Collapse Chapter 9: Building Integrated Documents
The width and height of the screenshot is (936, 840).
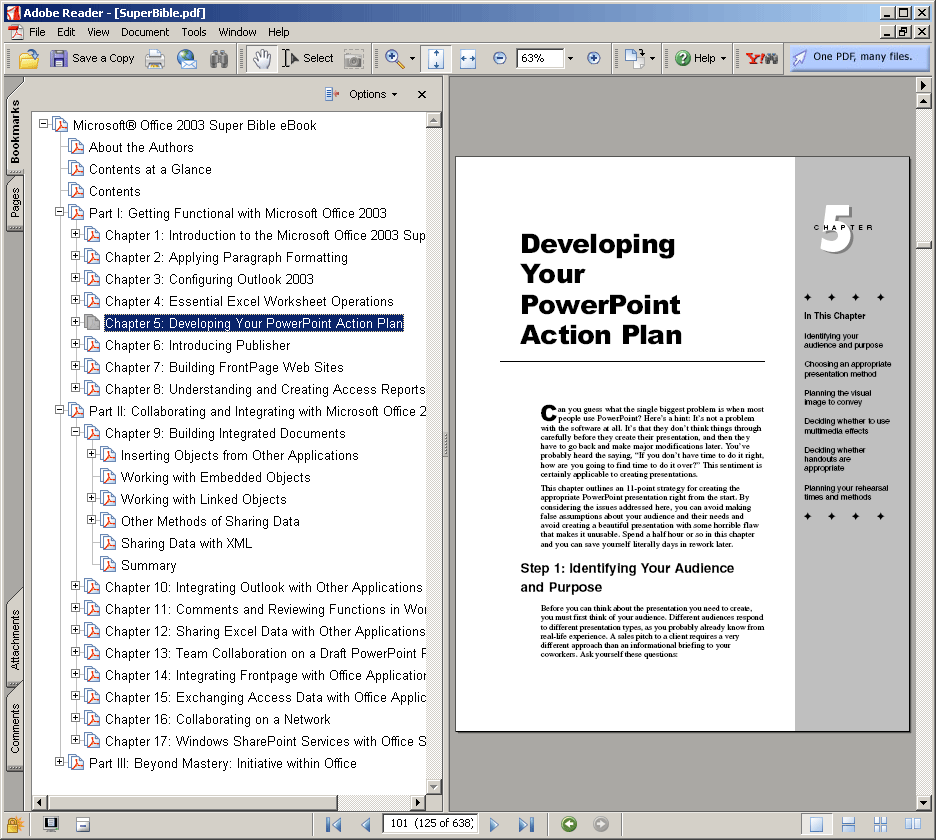pos(75,432)
